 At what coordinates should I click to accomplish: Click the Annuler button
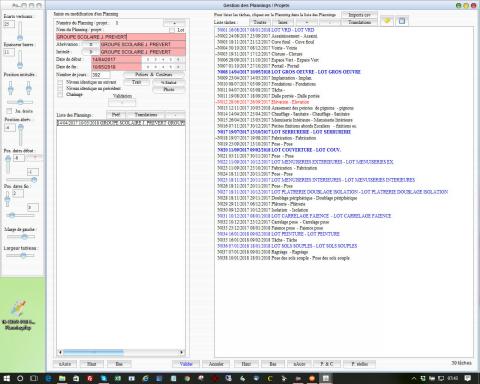click(216, 364)
